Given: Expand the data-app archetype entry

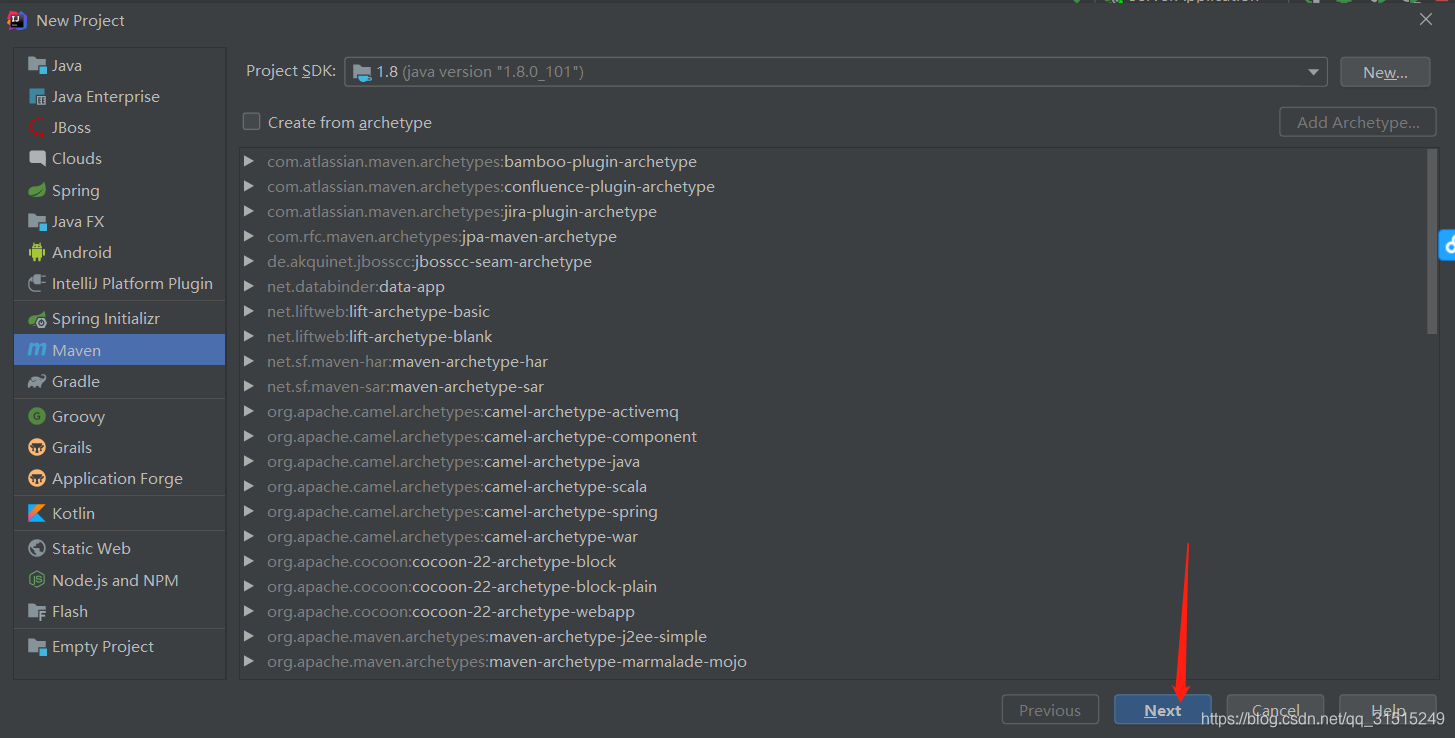Looking at the screenshot, I should point(249,286).
